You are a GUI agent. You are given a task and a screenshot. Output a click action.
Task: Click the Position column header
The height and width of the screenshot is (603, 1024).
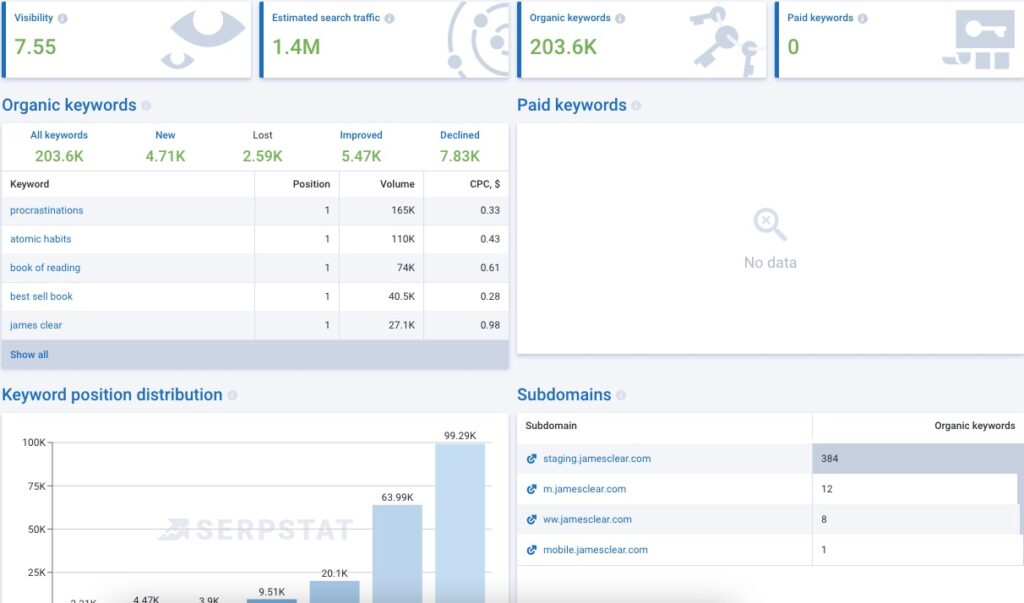[312, 184]
